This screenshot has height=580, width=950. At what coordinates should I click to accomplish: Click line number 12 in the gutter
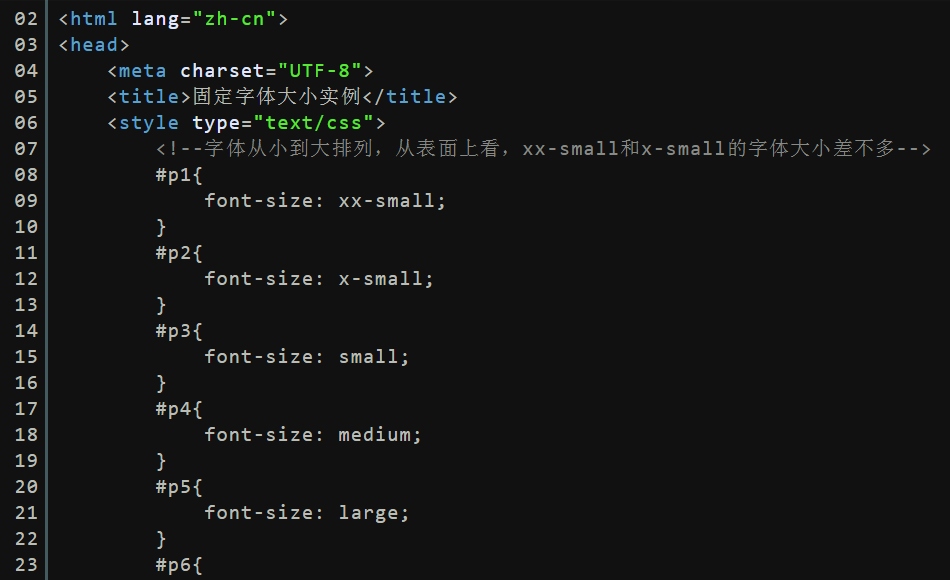(26, 279)
